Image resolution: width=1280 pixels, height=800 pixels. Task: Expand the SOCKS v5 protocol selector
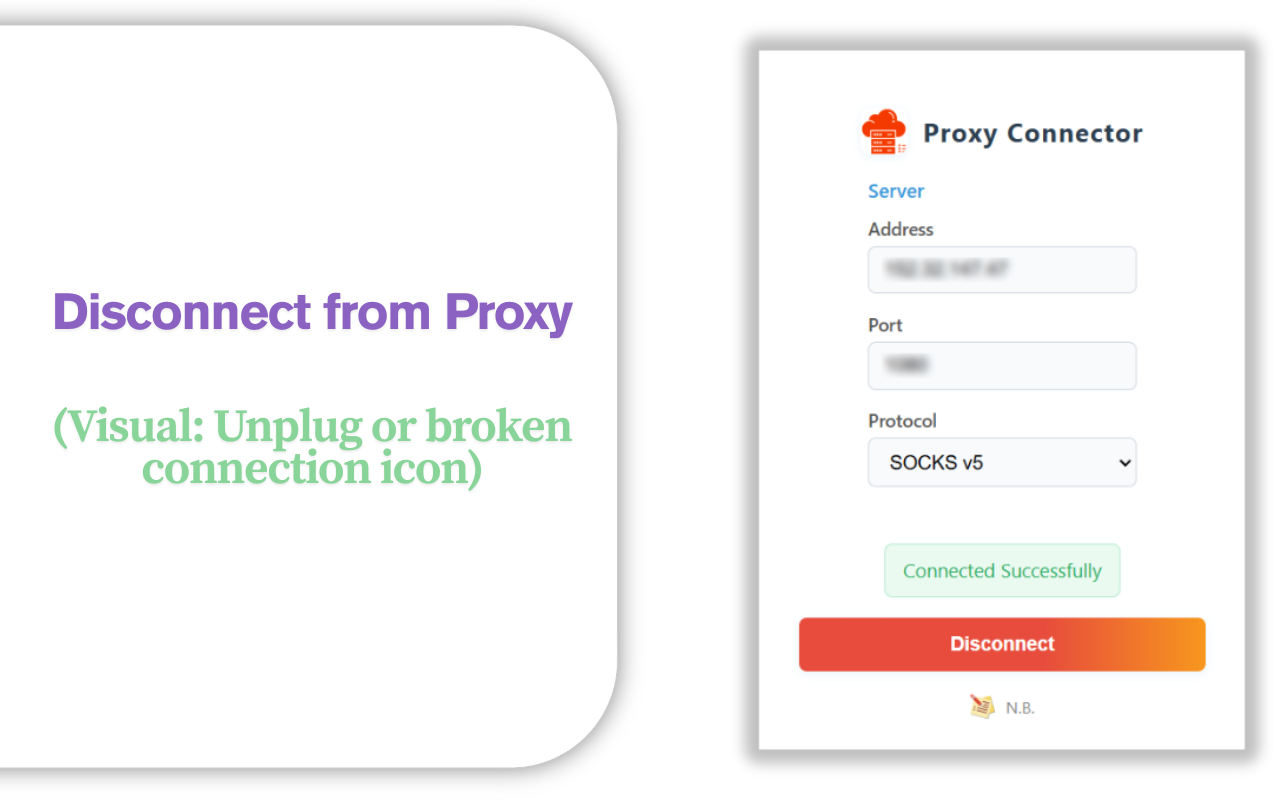[x=1001, y=462]
